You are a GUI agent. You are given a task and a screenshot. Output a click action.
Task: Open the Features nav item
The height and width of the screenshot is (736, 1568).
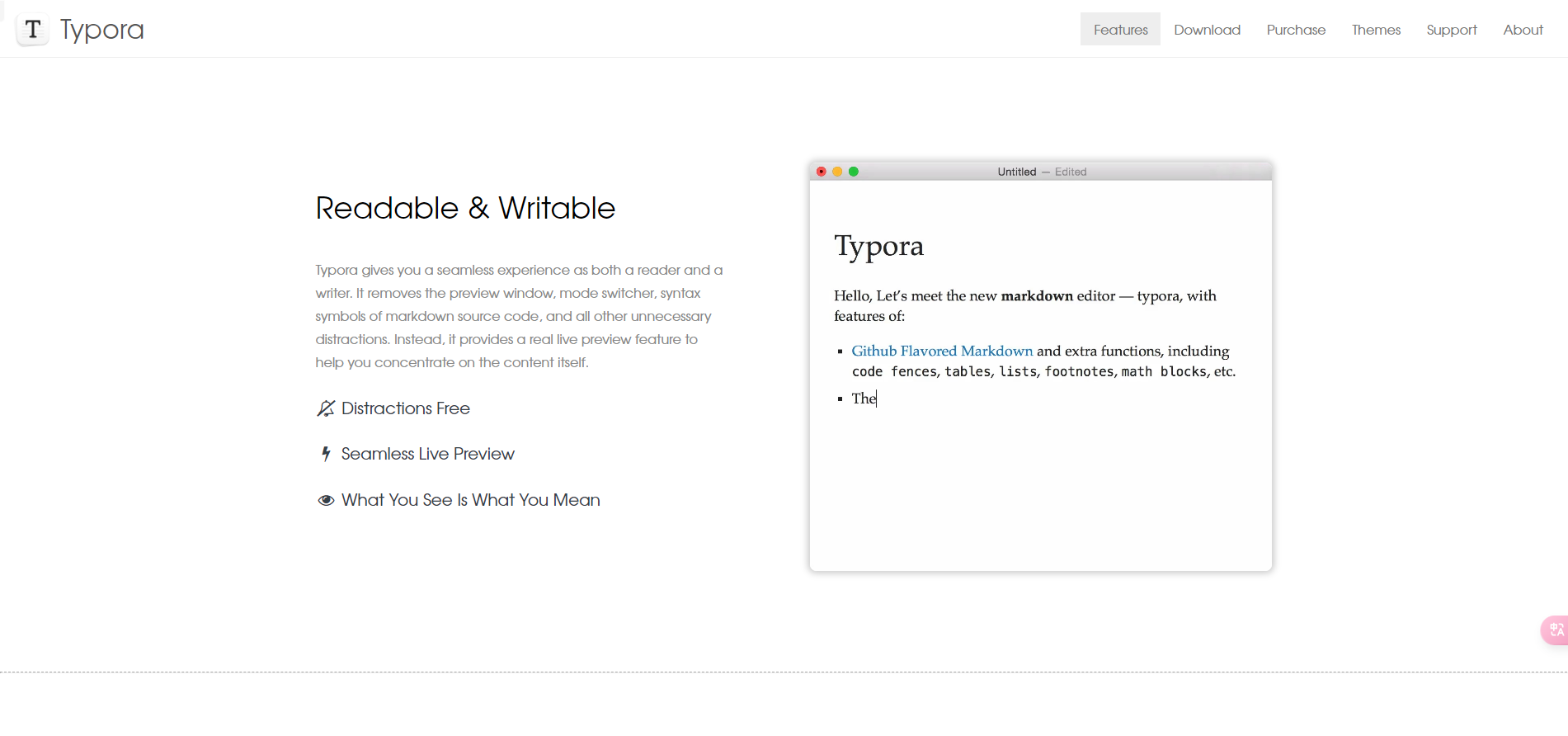pyautogui.click(x=1120, y=30)
